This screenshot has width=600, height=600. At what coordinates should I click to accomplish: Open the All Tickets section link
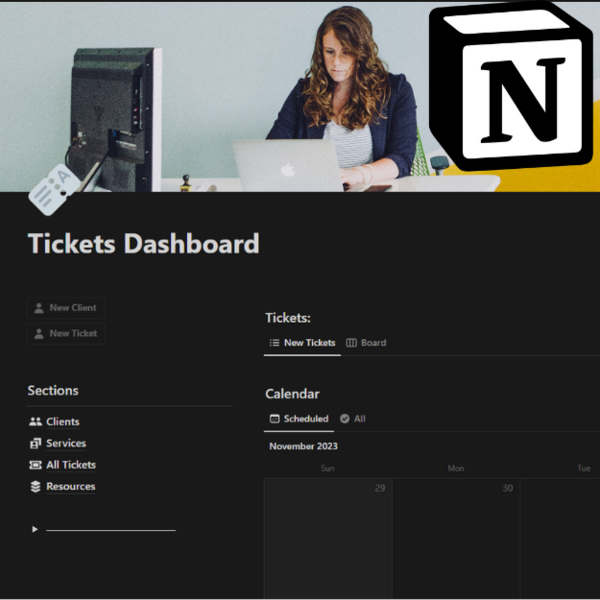[71, 465]
